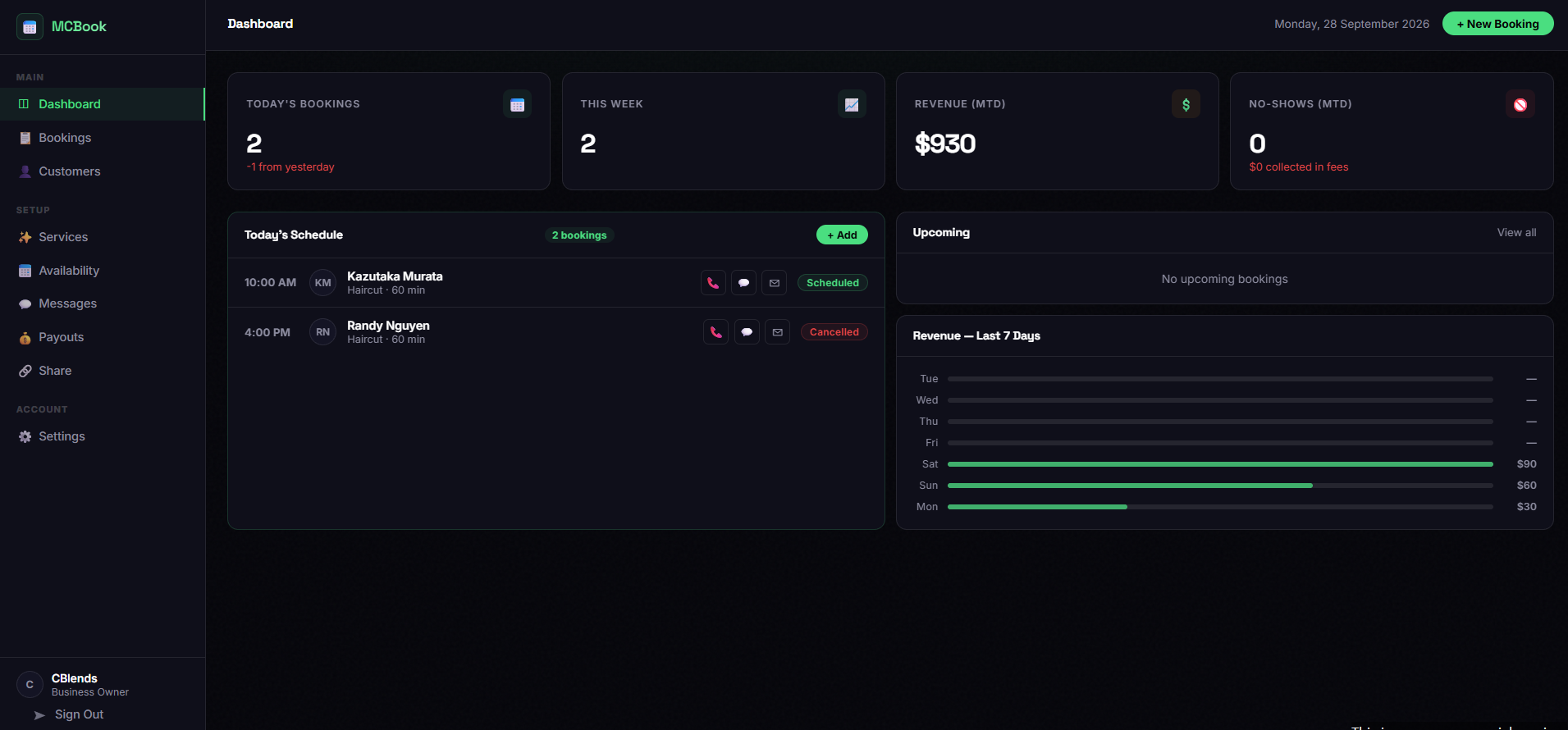Viewport: 1568px width, 730px height.
Task: Click the 2 bookings badge
Action: tap(579, 235)
